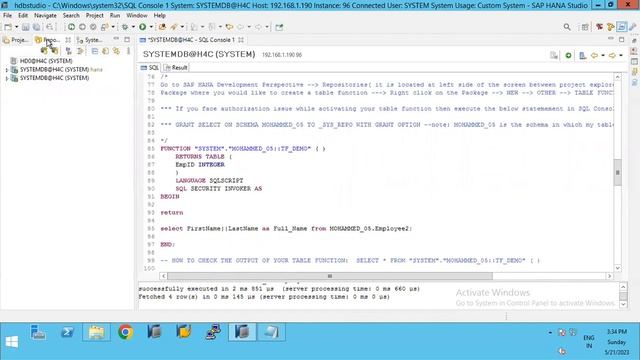This screenshot has height=360, width=640.
Task: Click the Last Edit Location arrow icon
Action: pyautogui.click(x=229, y=27)
